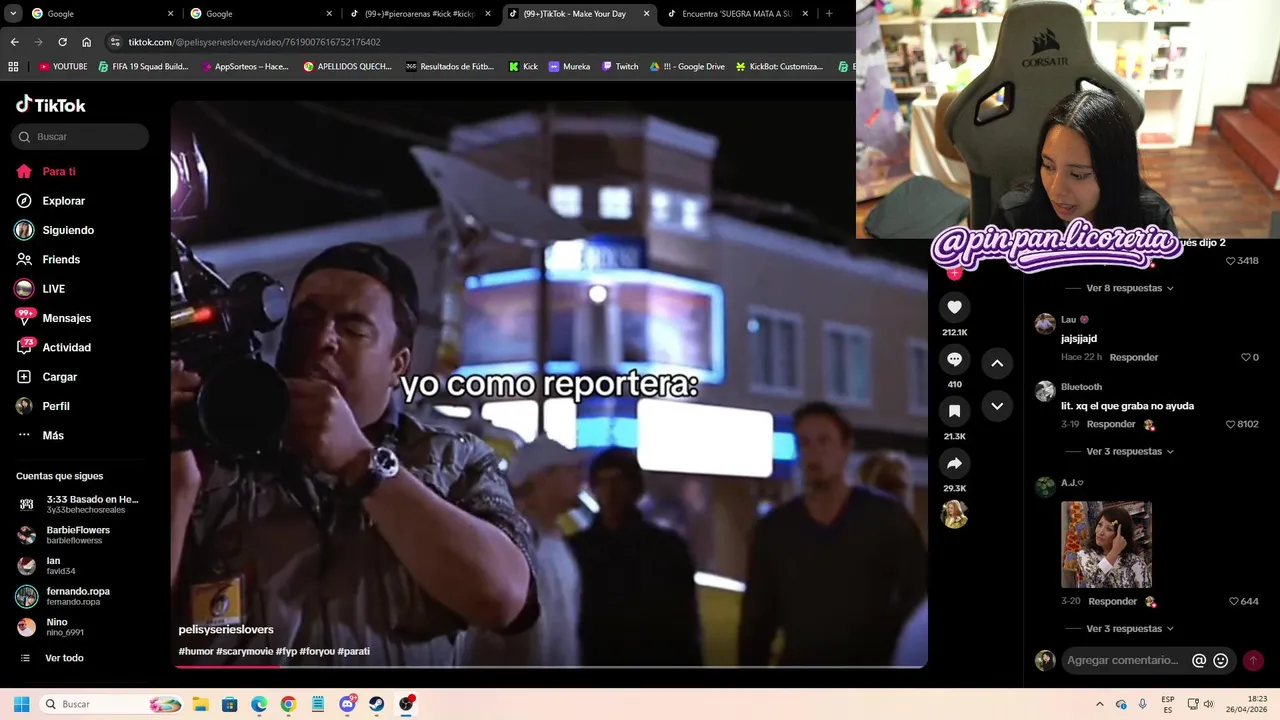
Task: Insert mention with @ icon
Action: click(1199, 660)
